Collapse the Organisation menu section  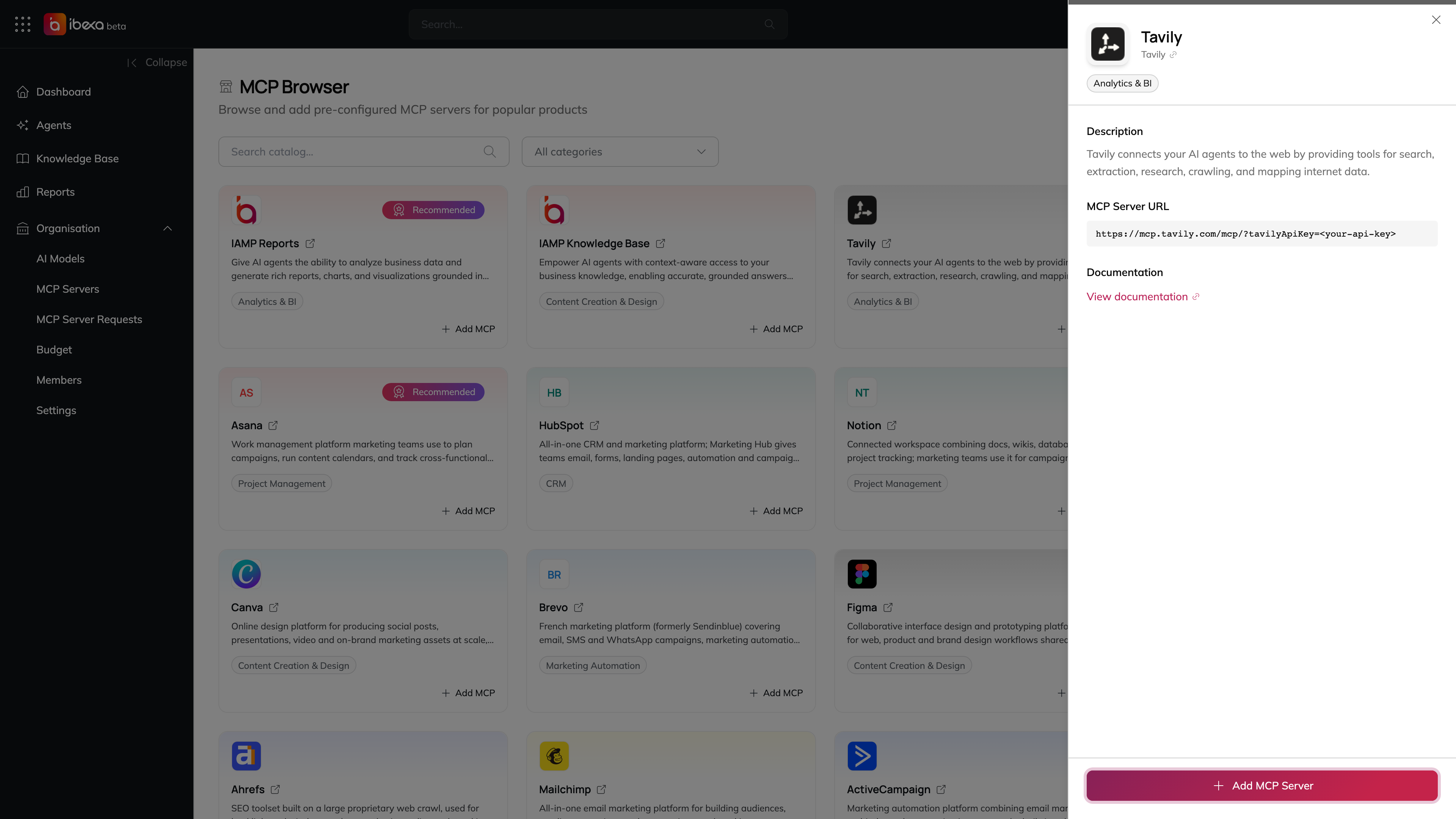pos(167,228)
